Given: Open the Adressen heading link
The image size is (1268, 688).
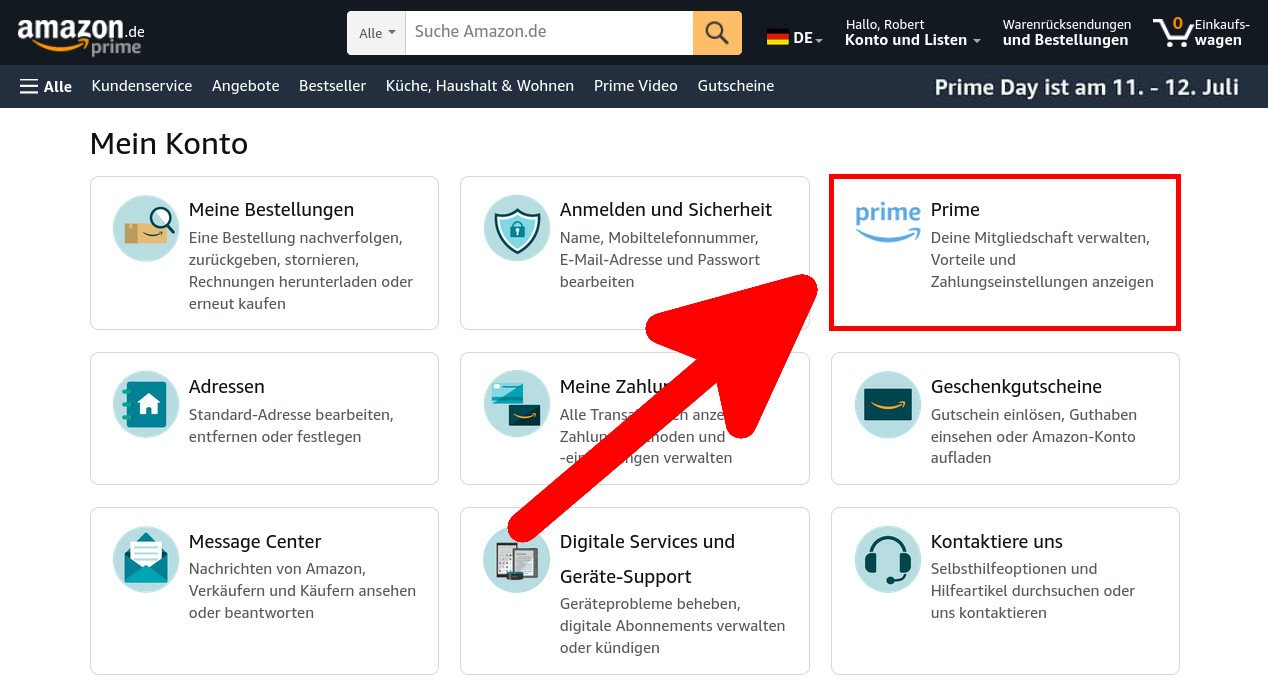Looking at the screenshot, I should pyautogui.click(x=227, y=387).
